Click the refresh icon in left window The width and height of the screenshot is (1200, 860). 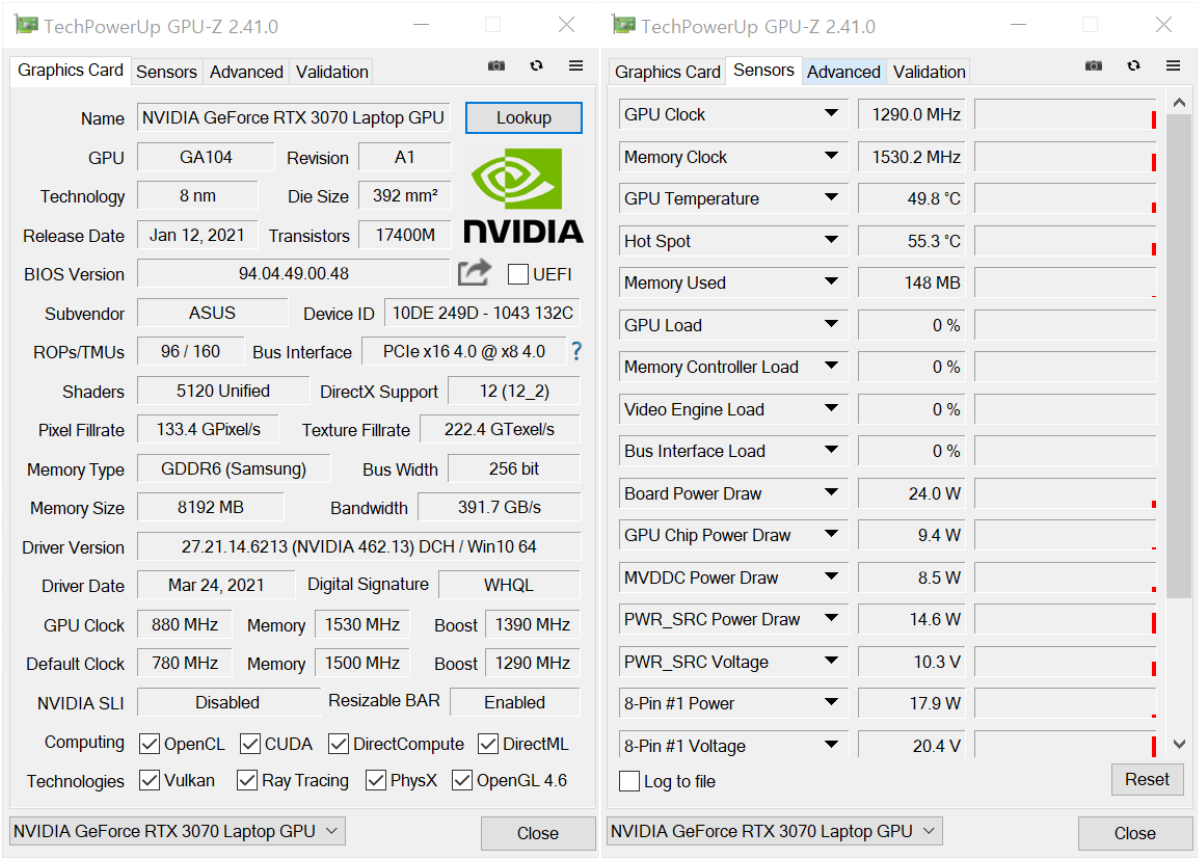pyautogui.click(x=537, y=66)
